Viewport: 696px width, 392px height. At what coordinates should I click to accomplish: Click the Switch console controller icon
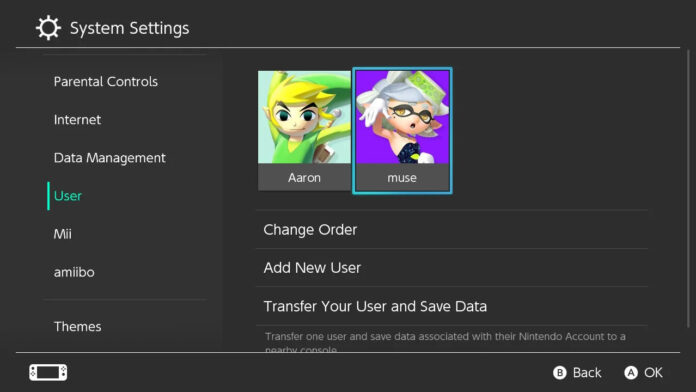click(x=48, y=372)
